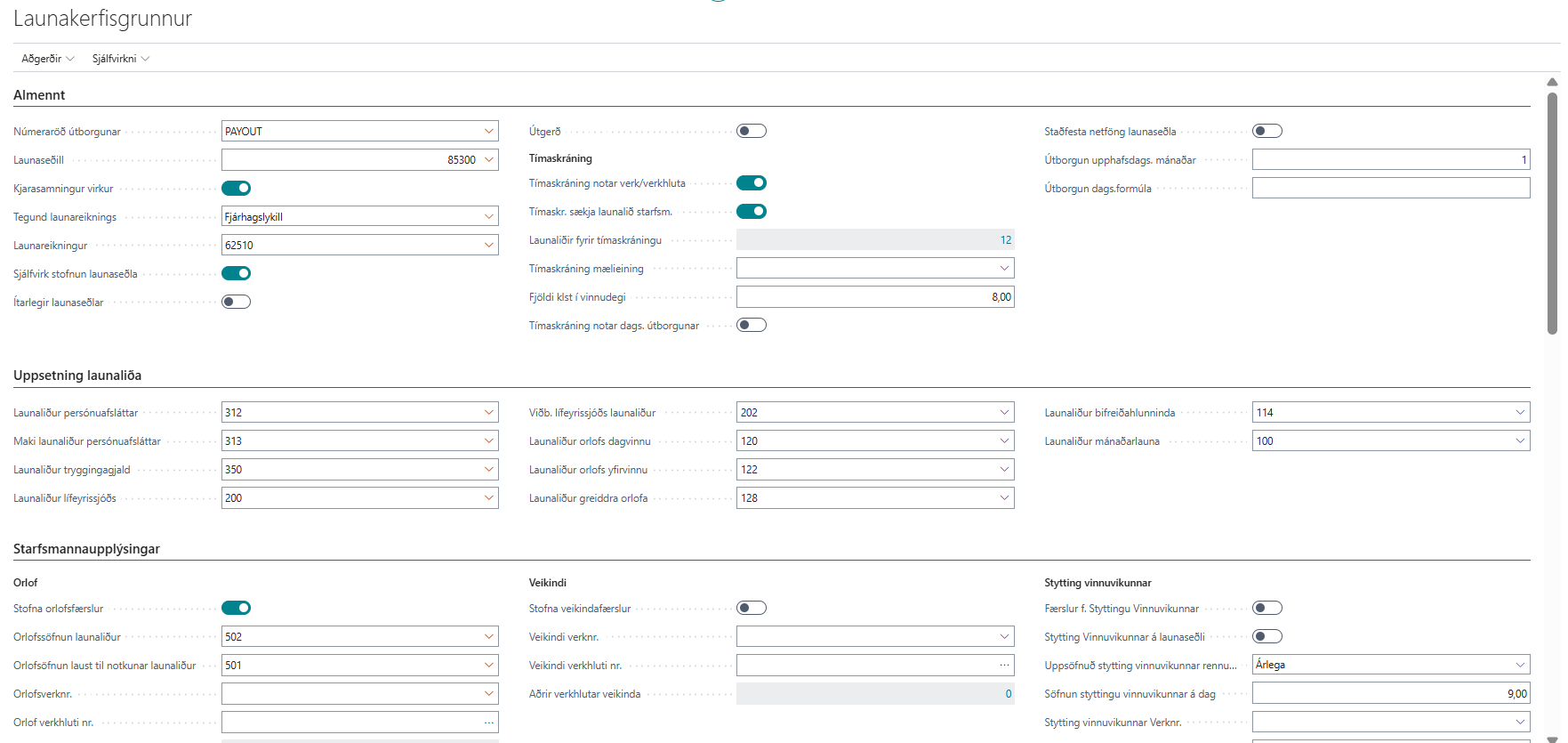The image size is (1568, 743).
Task: Open the Aðgerðir menu
Action: coord(47,59)
